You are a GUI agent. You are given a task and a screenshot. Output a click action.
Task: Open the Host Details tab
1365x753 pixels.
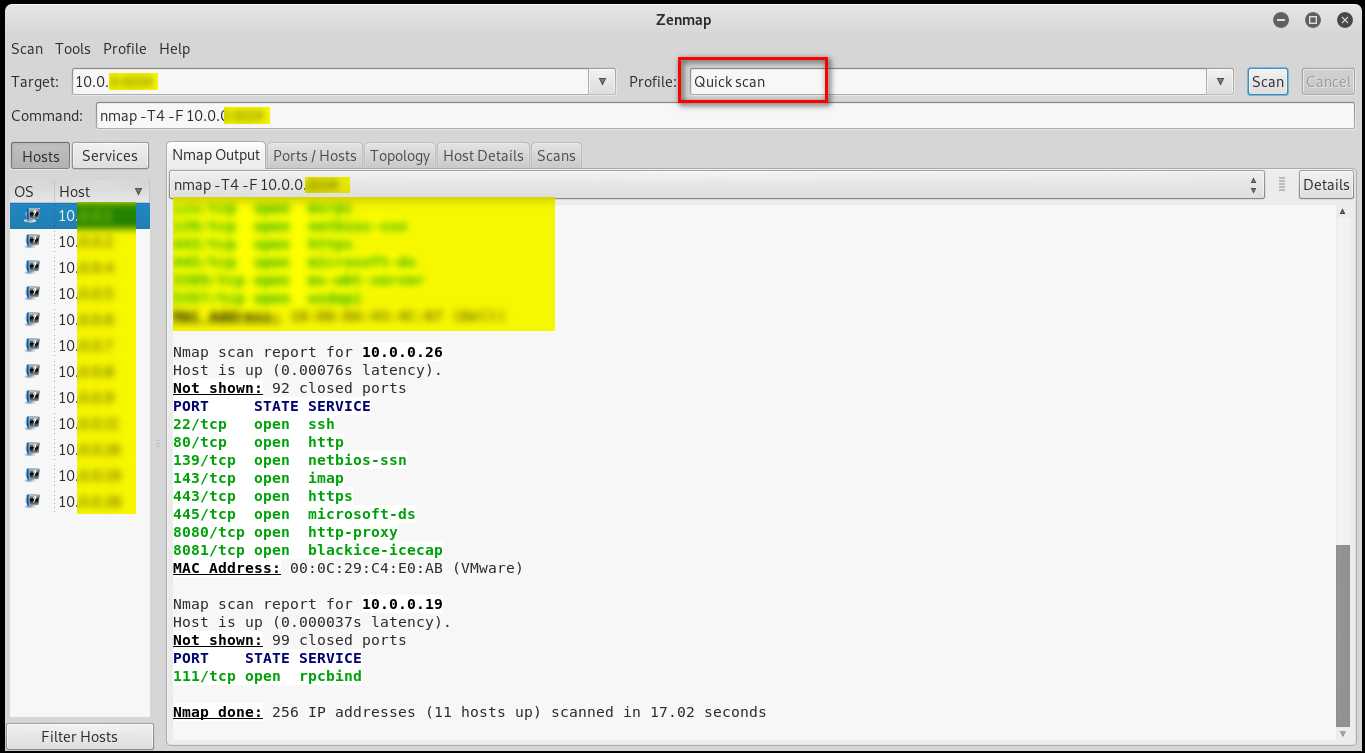click(483, 156)
